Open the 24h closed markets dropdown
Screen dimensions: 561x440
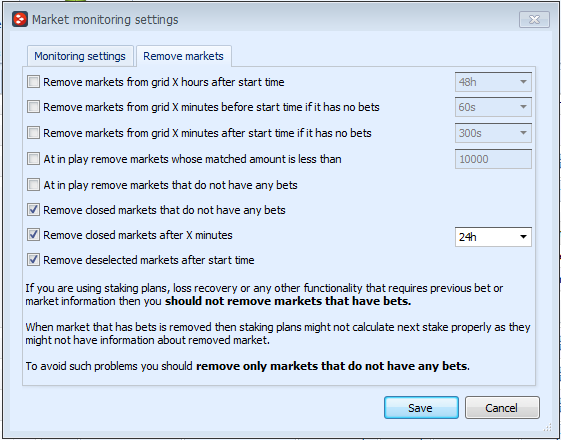[493, 237]
